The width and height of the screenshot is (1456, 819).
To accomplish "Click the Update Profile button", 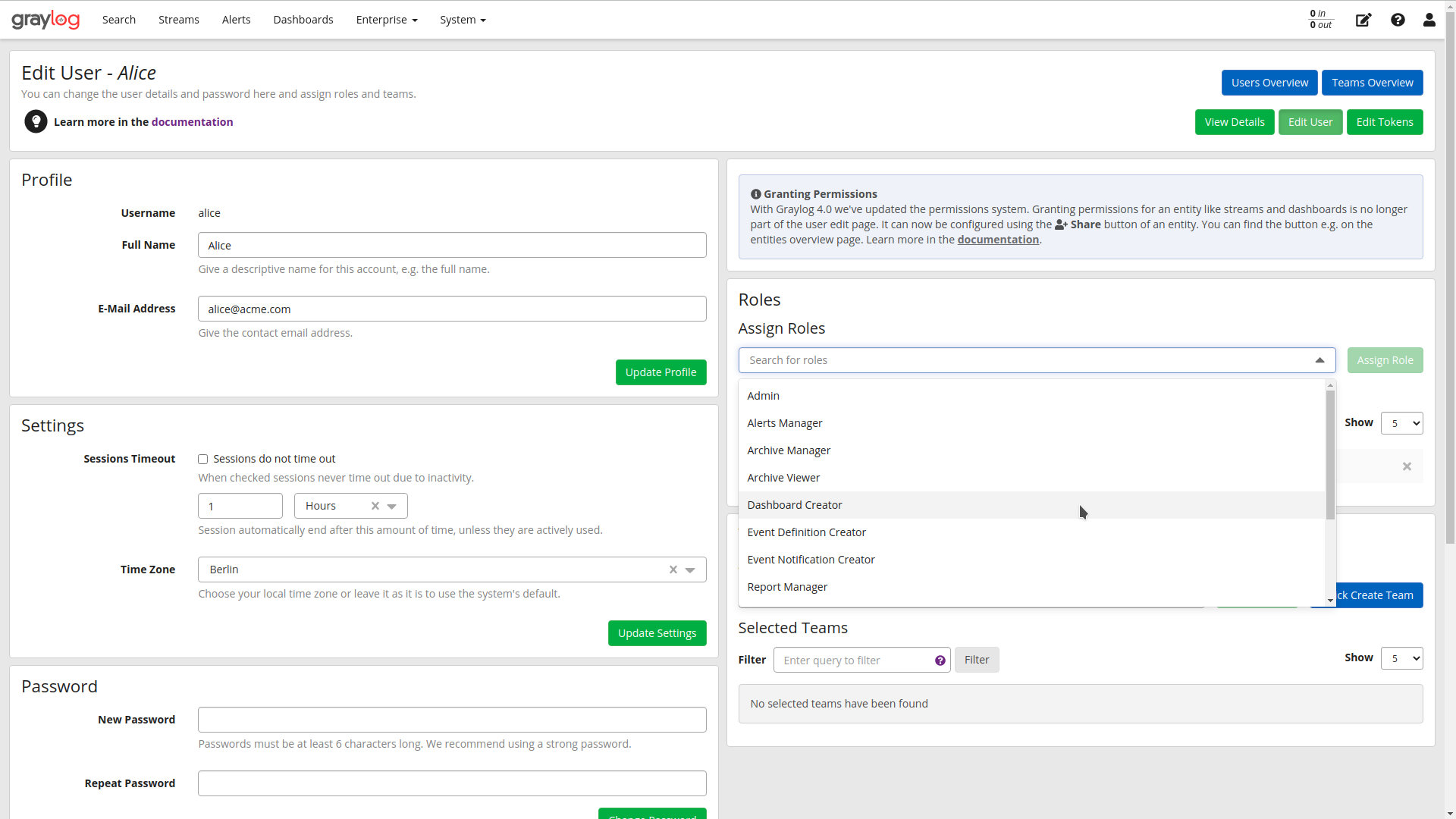I will [660, 372].
